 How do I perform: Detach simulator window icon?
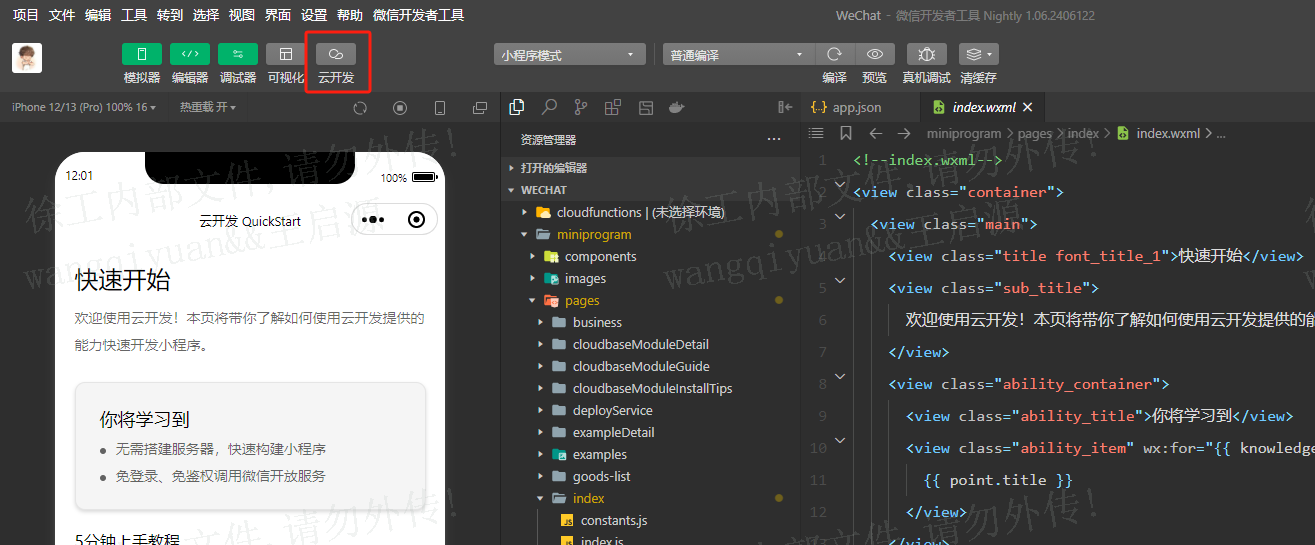[x=480, y=108]
